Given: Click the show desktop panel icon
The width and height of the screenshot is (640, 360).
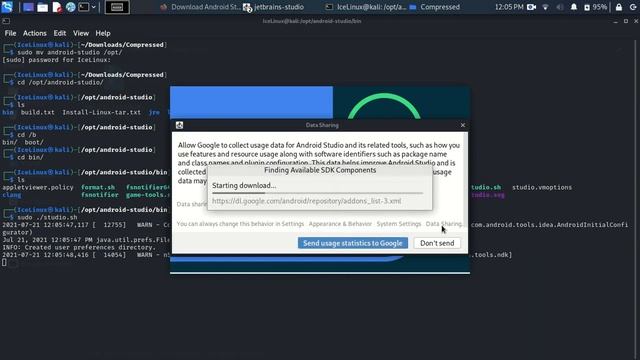Looking at the screenshot, I should pyautogui.click(x=28, y=7).
